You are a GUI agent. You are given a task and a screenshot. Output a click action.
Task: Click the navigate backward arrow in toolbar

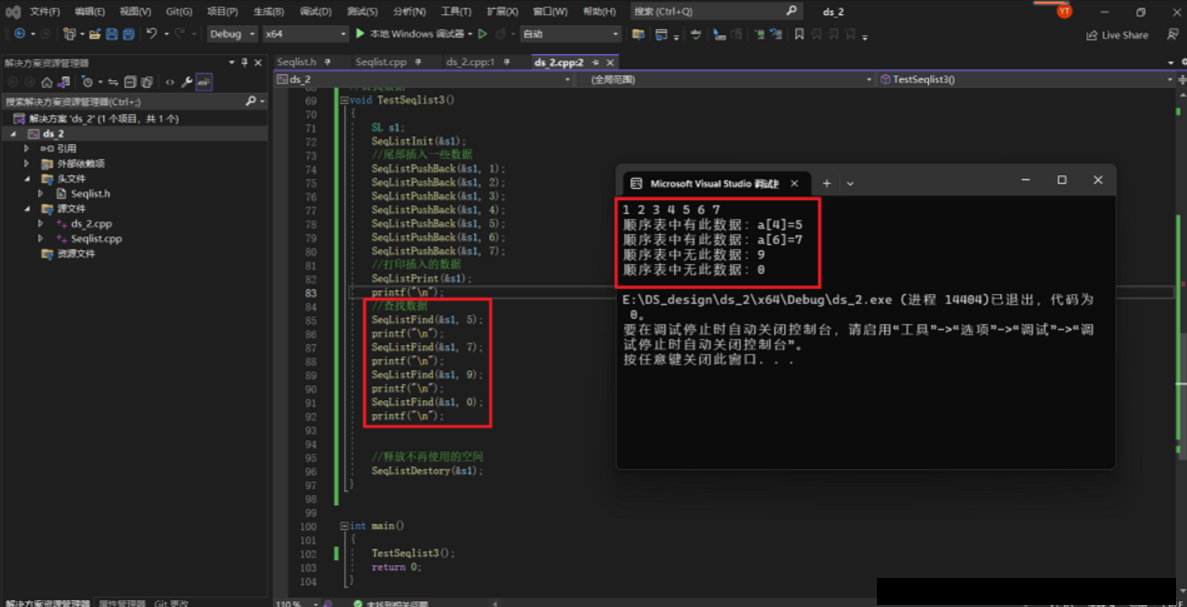coord(19,34)
